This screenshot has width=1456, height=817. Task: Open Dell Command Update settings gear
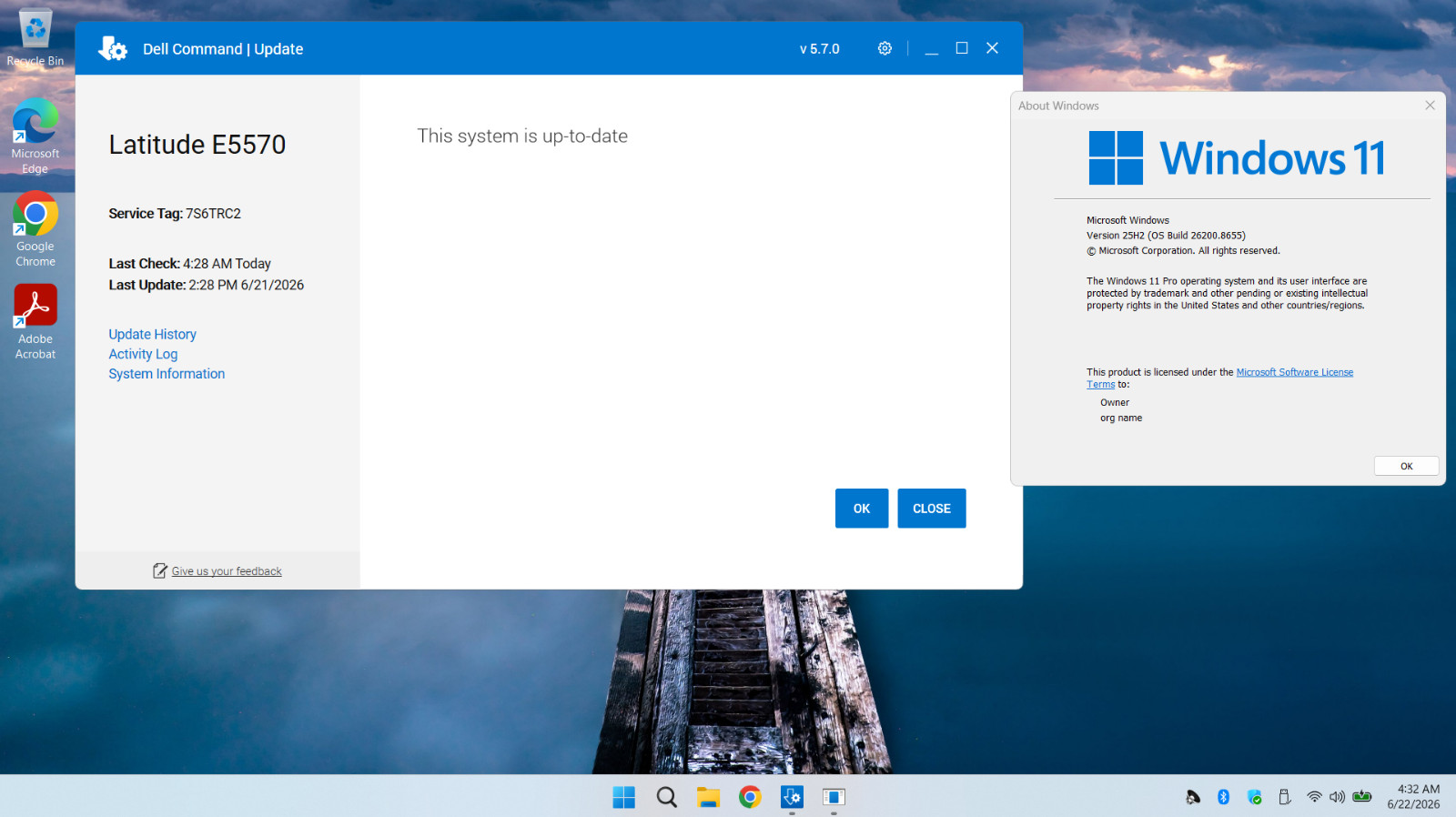(885, 48)
